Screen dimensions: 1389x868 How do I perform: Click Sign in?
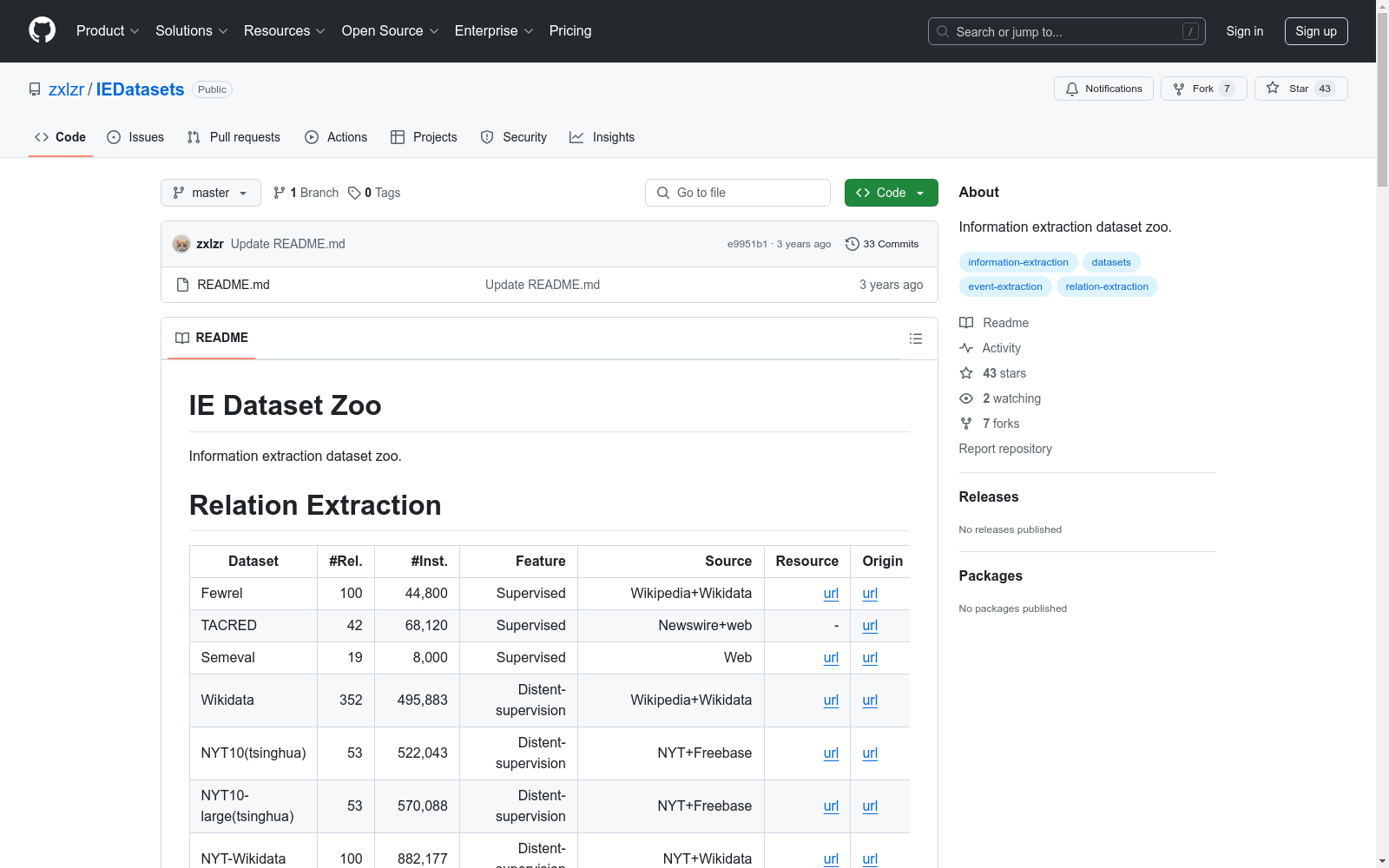1245,31
